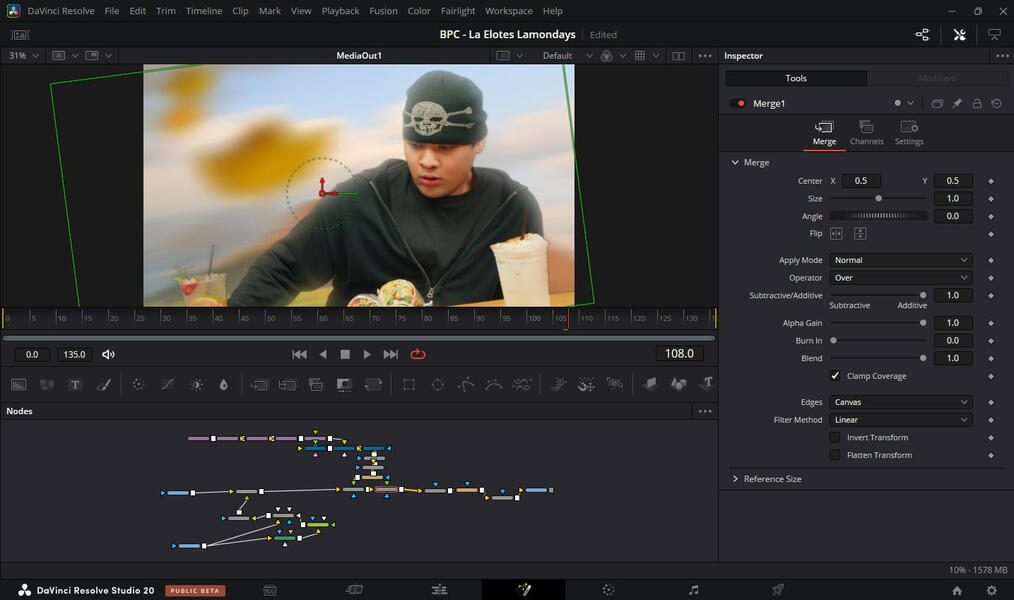Expand the Reference Size section

(736, 479)
